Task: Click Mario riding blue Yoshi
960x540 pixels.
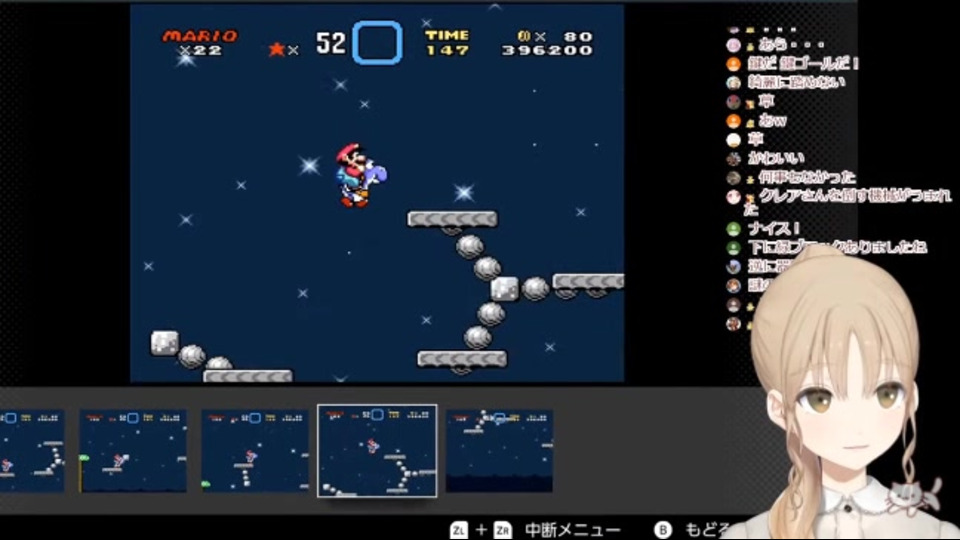Action: (x=360, y=176)
